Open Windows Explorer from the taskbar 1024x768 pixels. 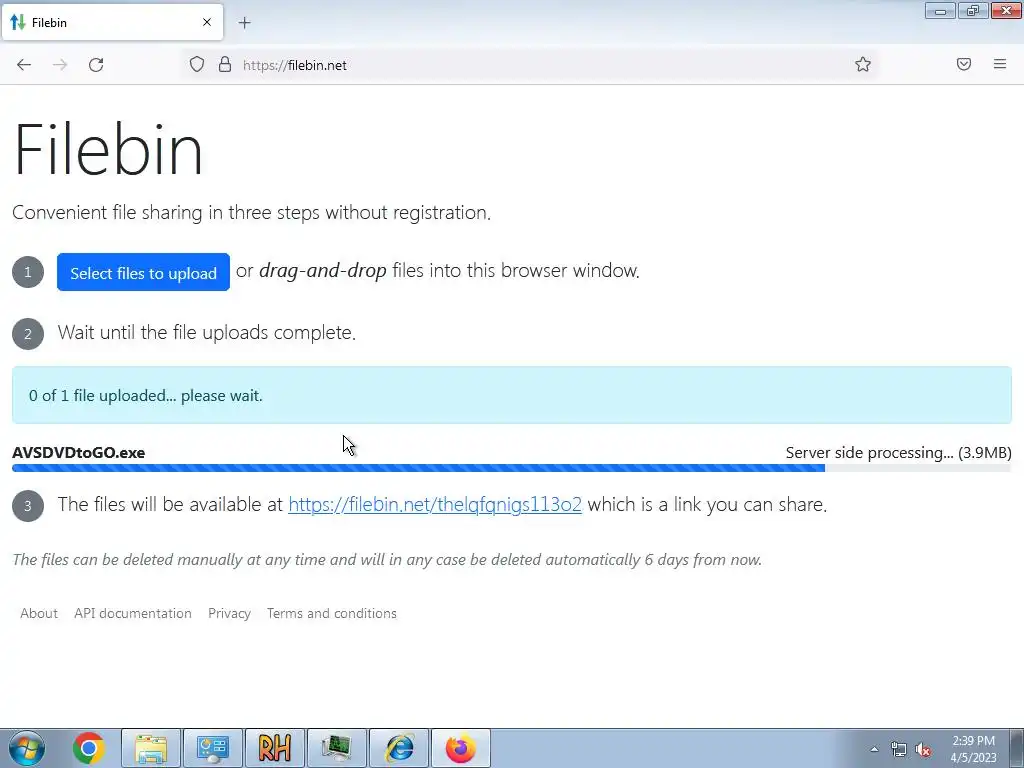tap(151, 748)
